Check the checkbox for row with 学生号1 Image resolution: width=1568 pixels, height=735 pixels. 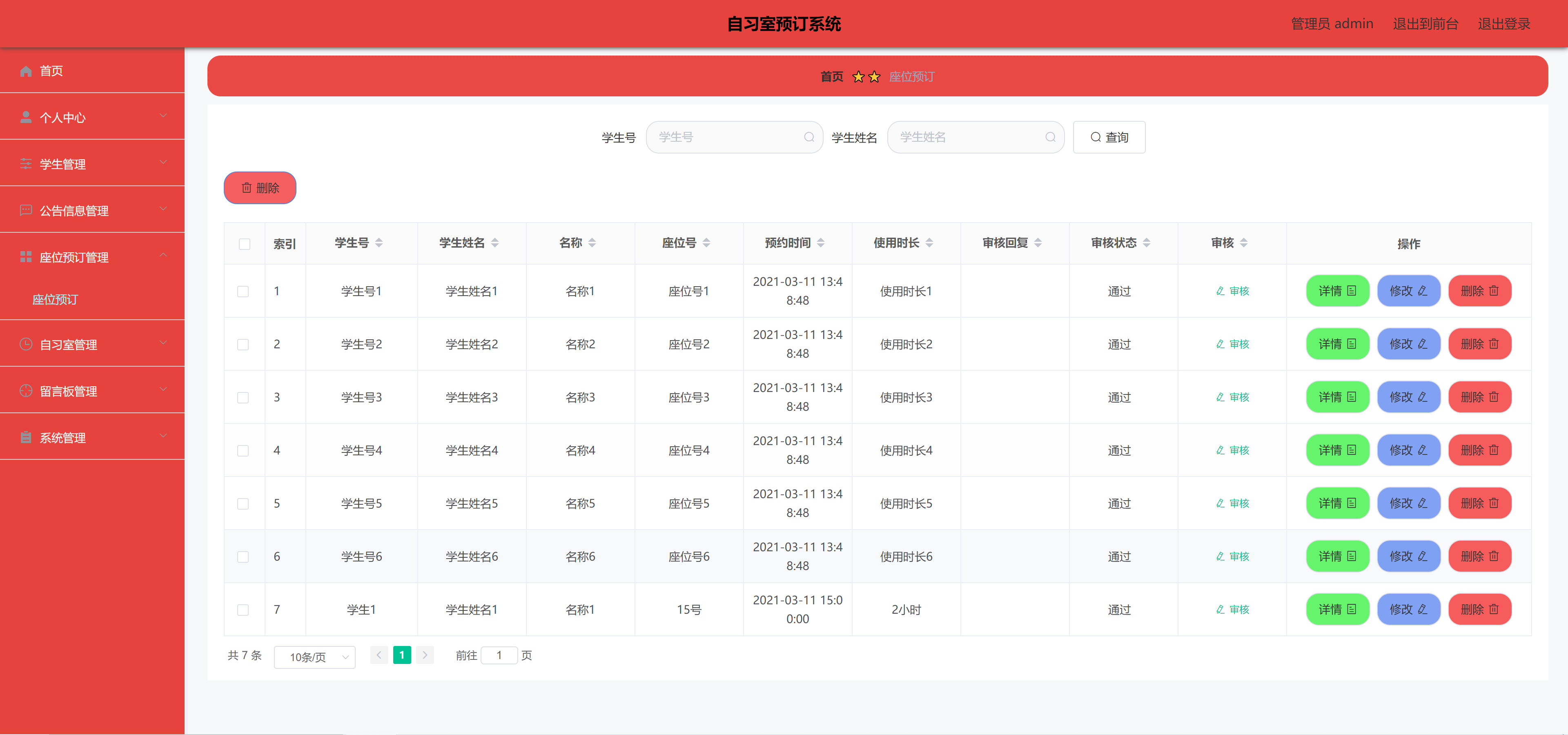(x=244, y=291)
